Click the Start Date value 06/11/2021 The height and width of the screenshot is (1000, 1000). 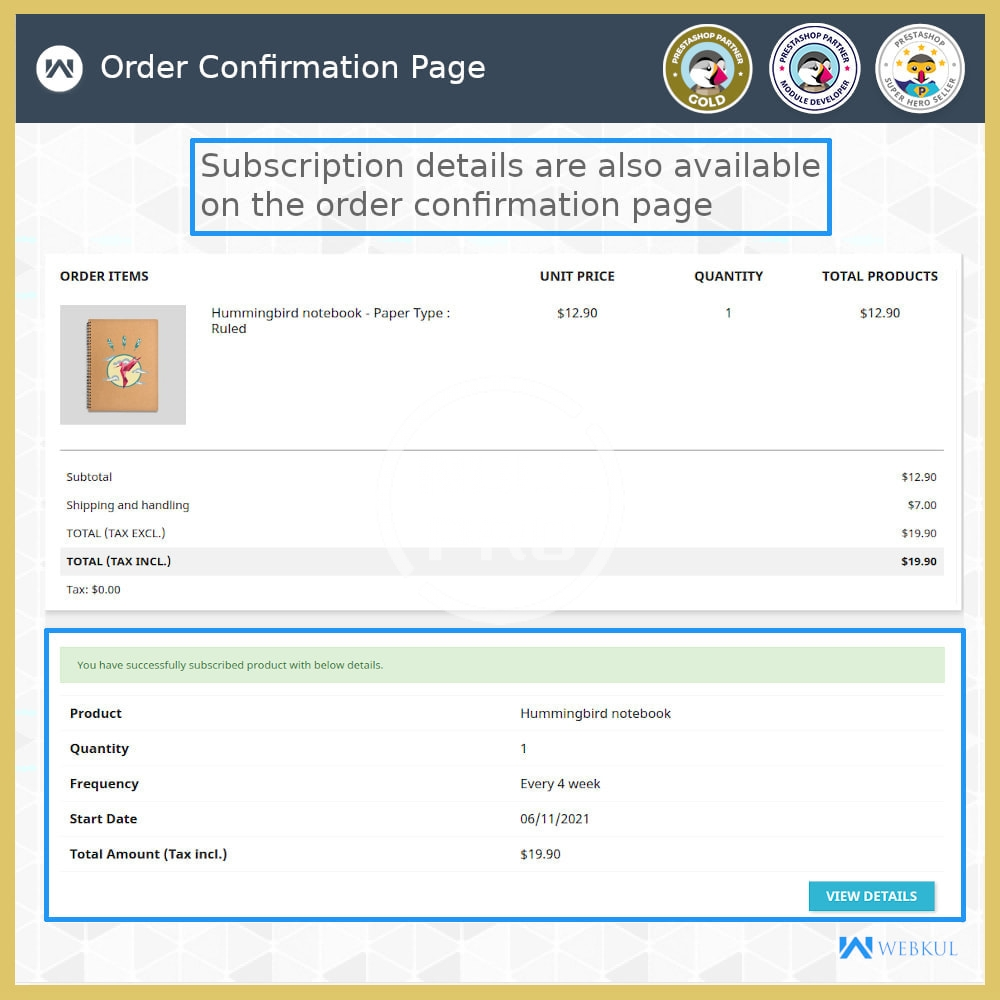click(554, 819)
